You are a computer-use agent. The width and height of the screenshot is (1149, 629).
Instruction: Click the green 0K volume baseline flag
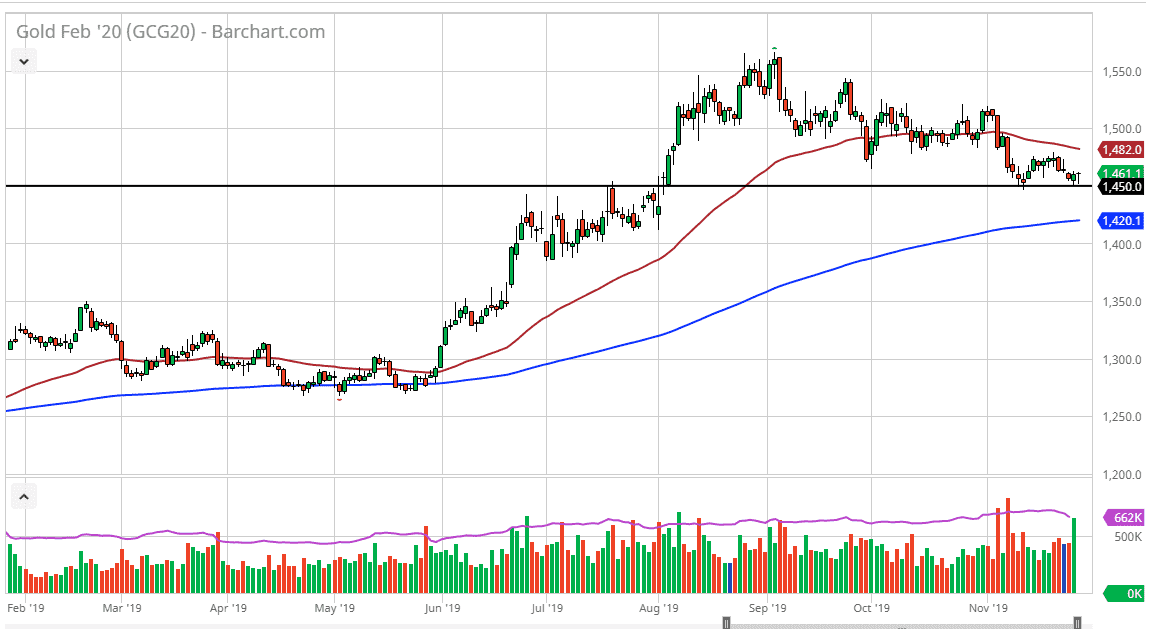click(x=1122, y=591)
